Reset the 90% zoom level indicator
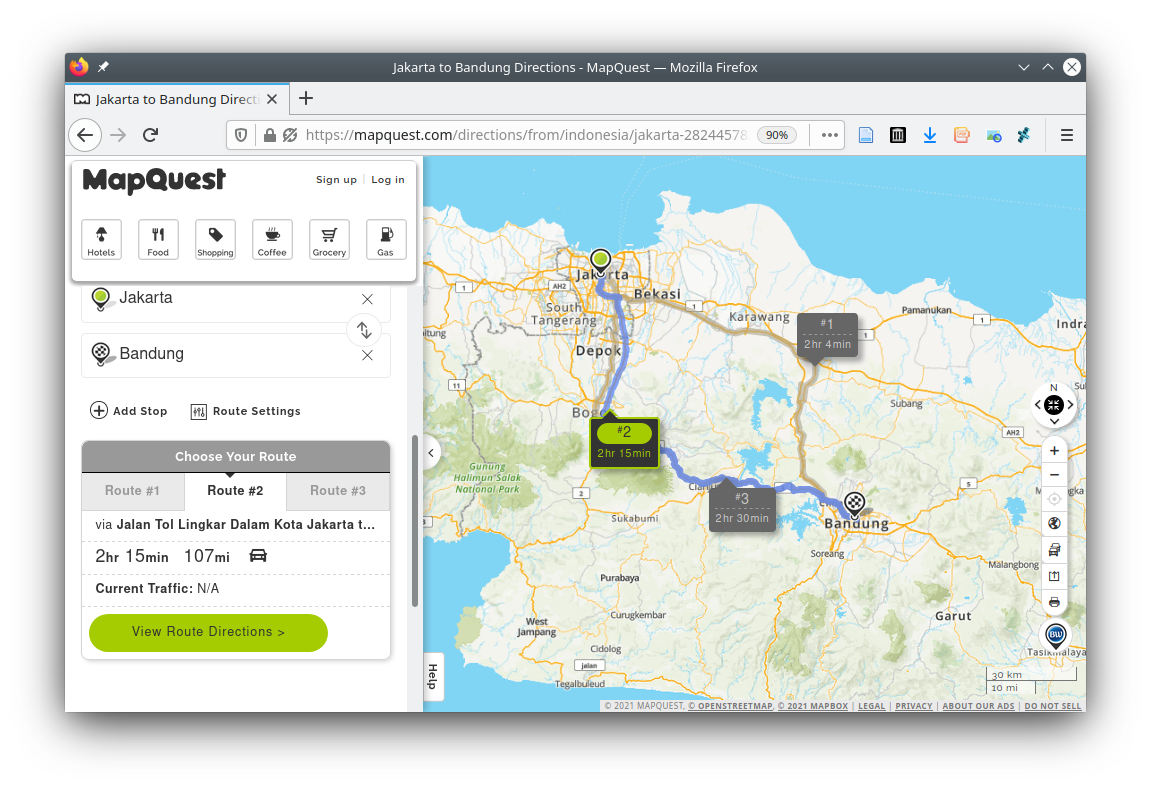This screenshot has width=1151, height=789. [x=777, y=135]
